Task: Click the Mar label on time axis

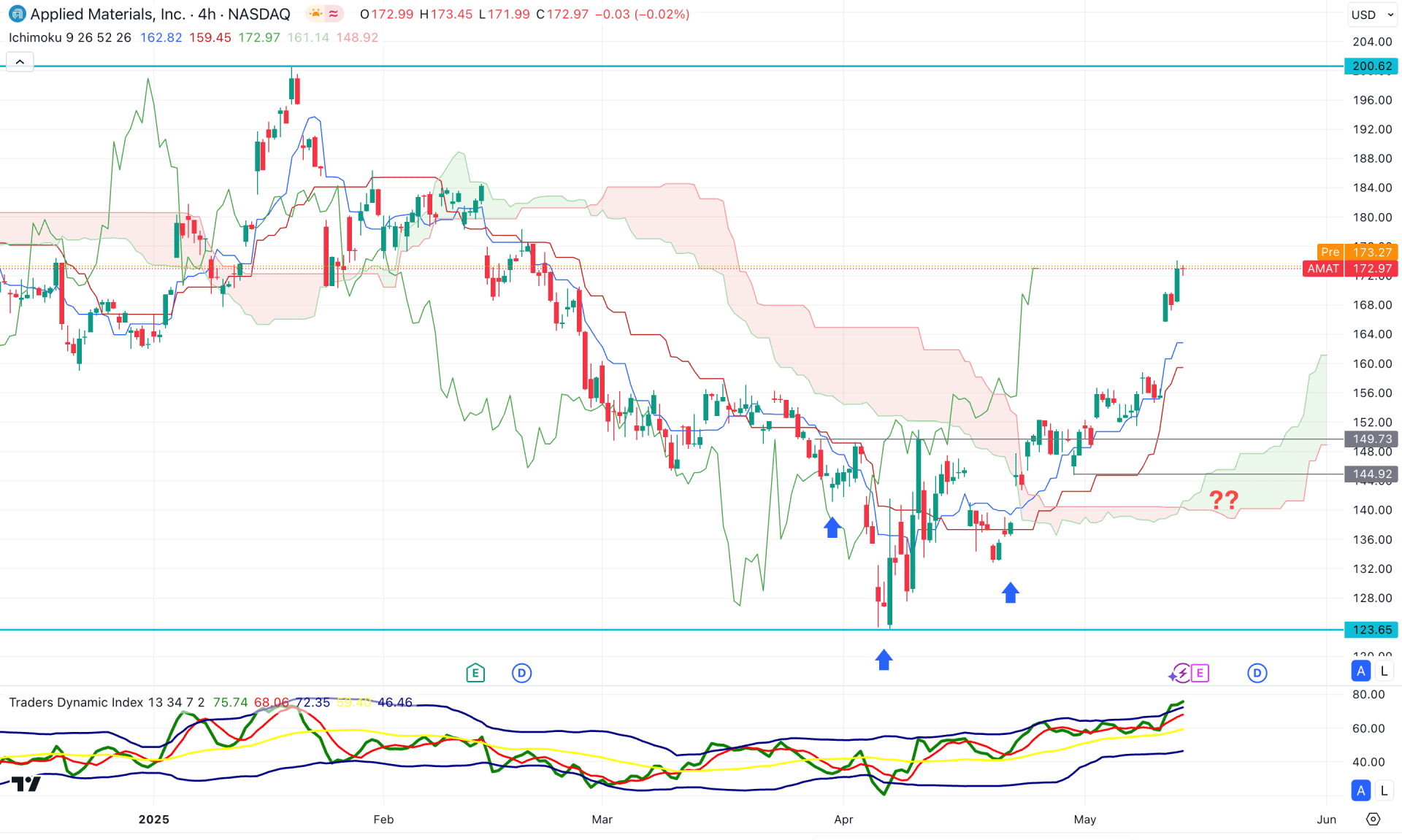Action: pos(602,820)
